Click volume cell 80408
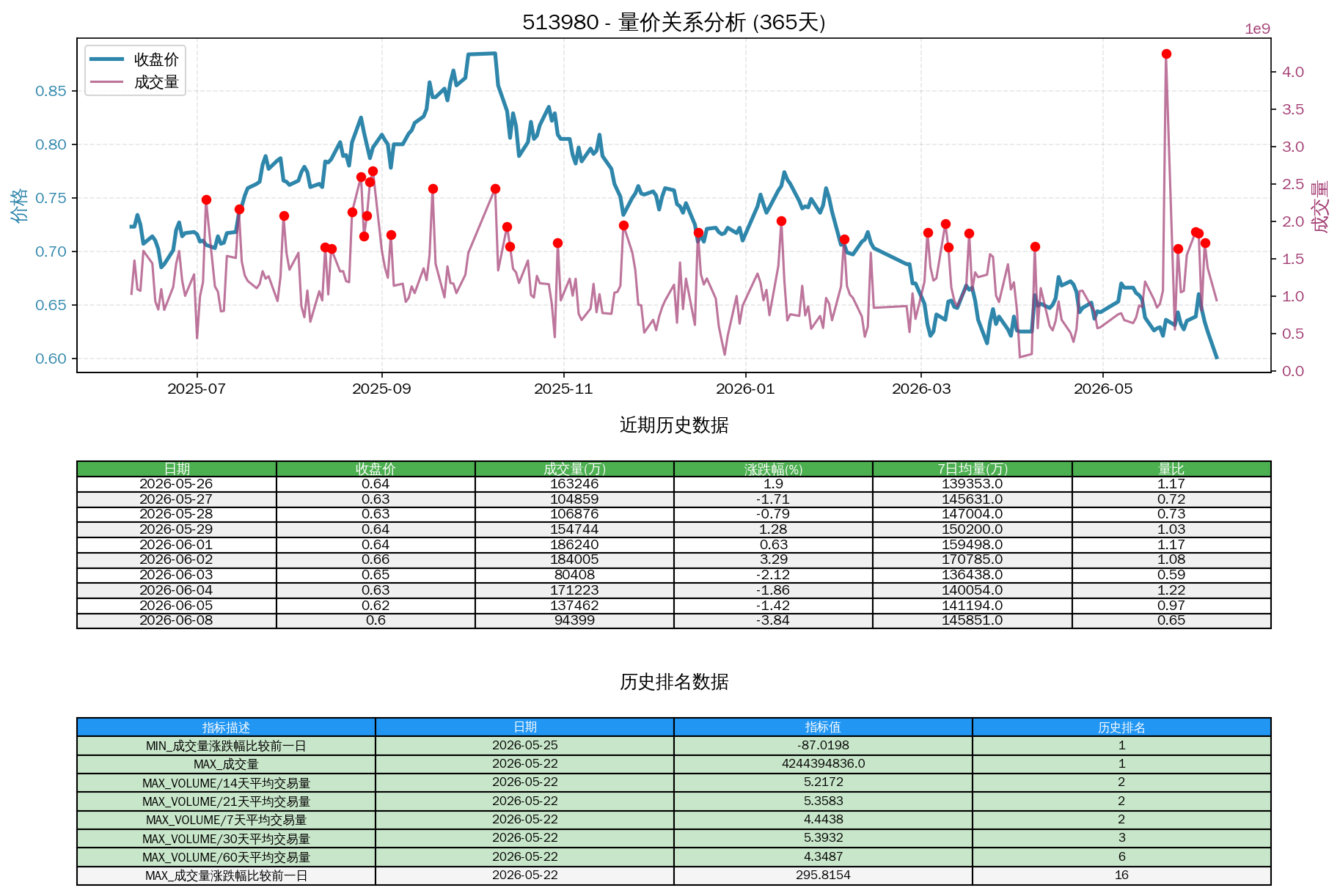Viewport: 1340px width, 896px height. tap(574, 575)
